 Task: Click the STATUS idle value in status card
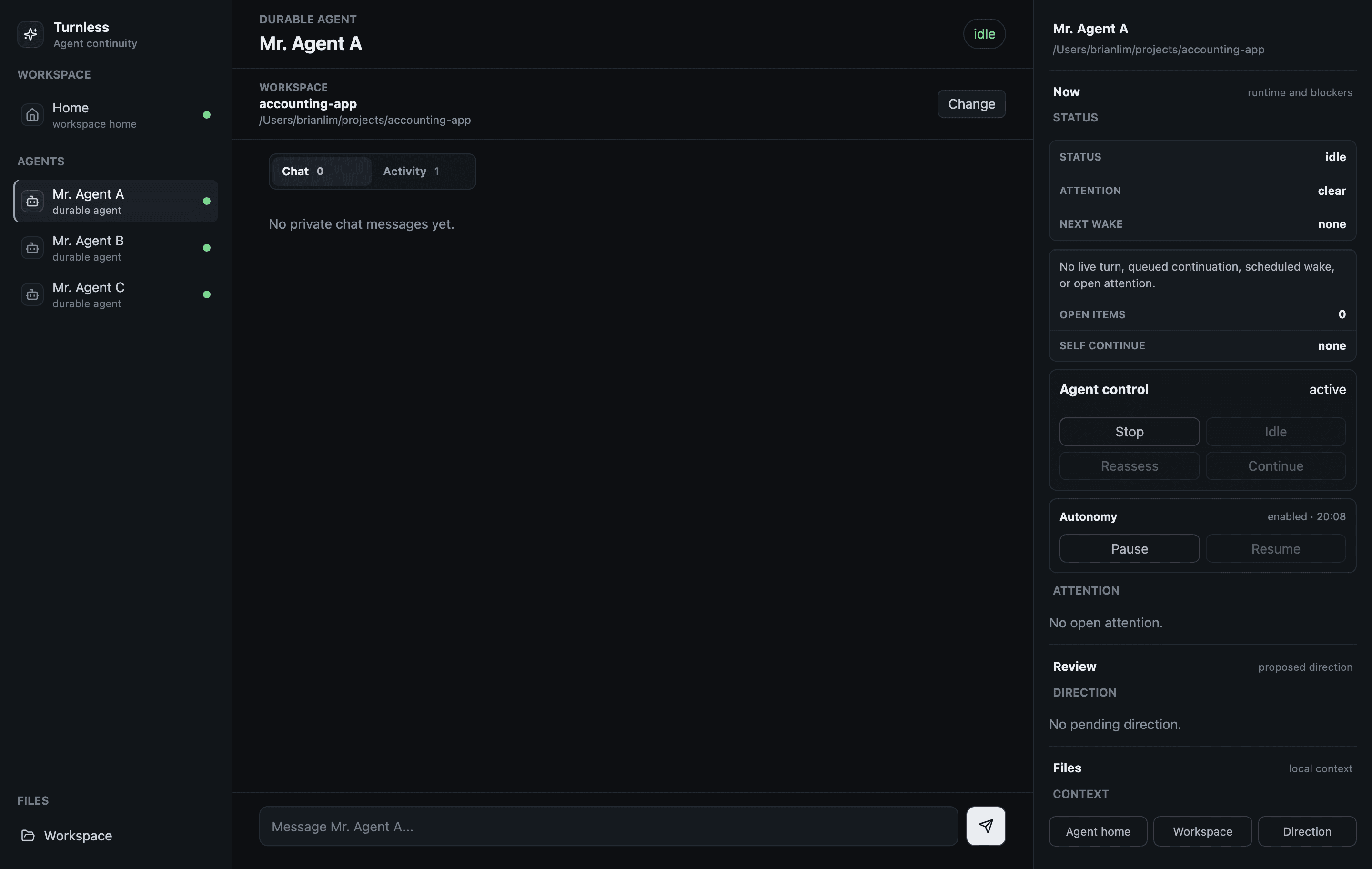[1335, 157]
